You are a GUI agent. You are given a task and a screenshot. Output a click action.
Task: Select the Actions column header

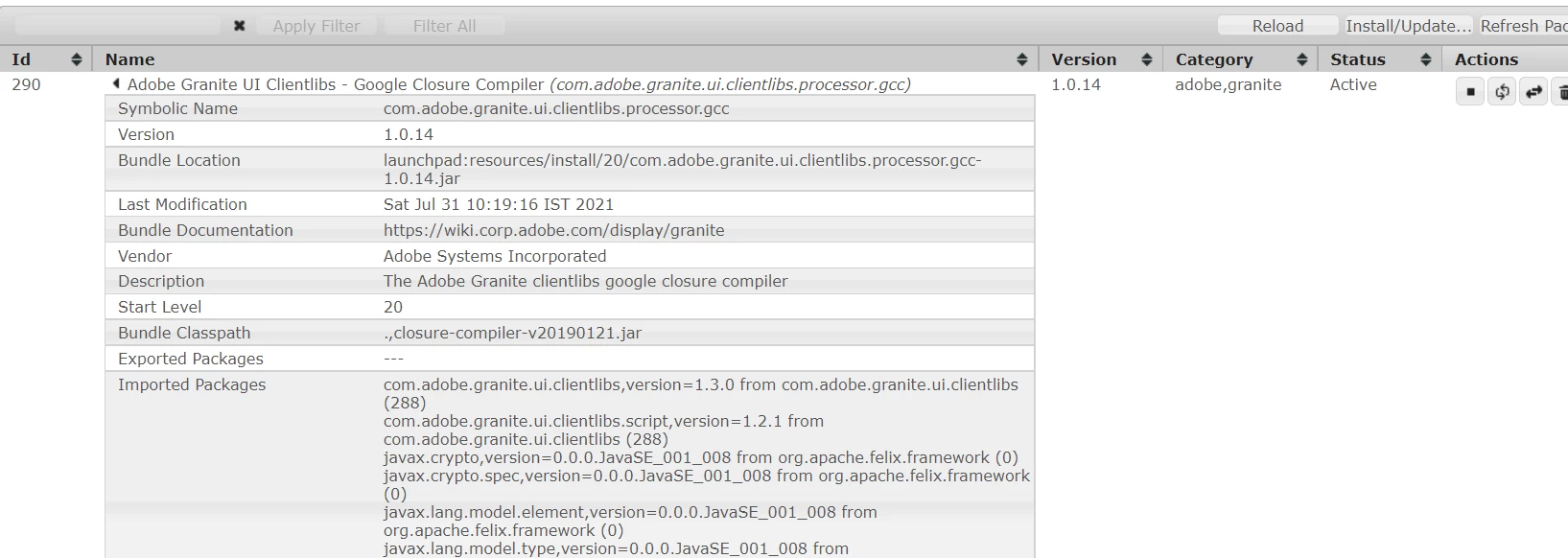tap(1486, 59)
